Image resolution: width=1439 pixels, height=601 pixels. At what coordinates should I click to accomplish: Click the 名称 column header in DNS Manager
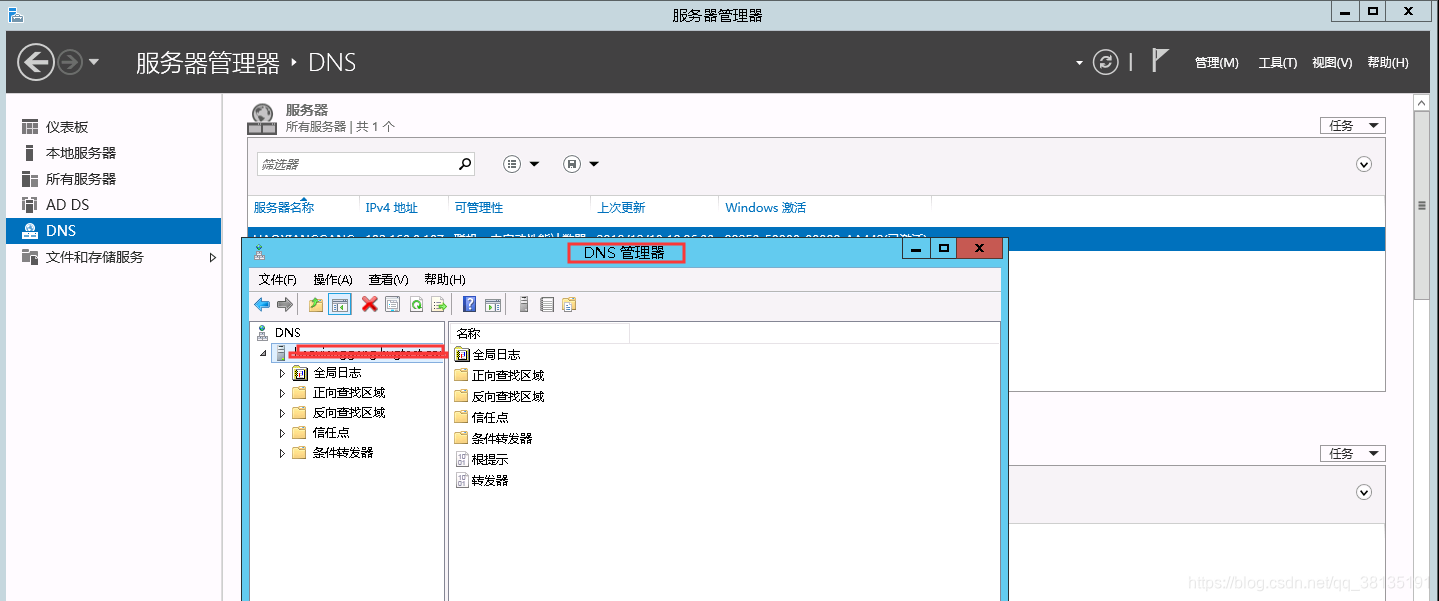pos(539,333)
